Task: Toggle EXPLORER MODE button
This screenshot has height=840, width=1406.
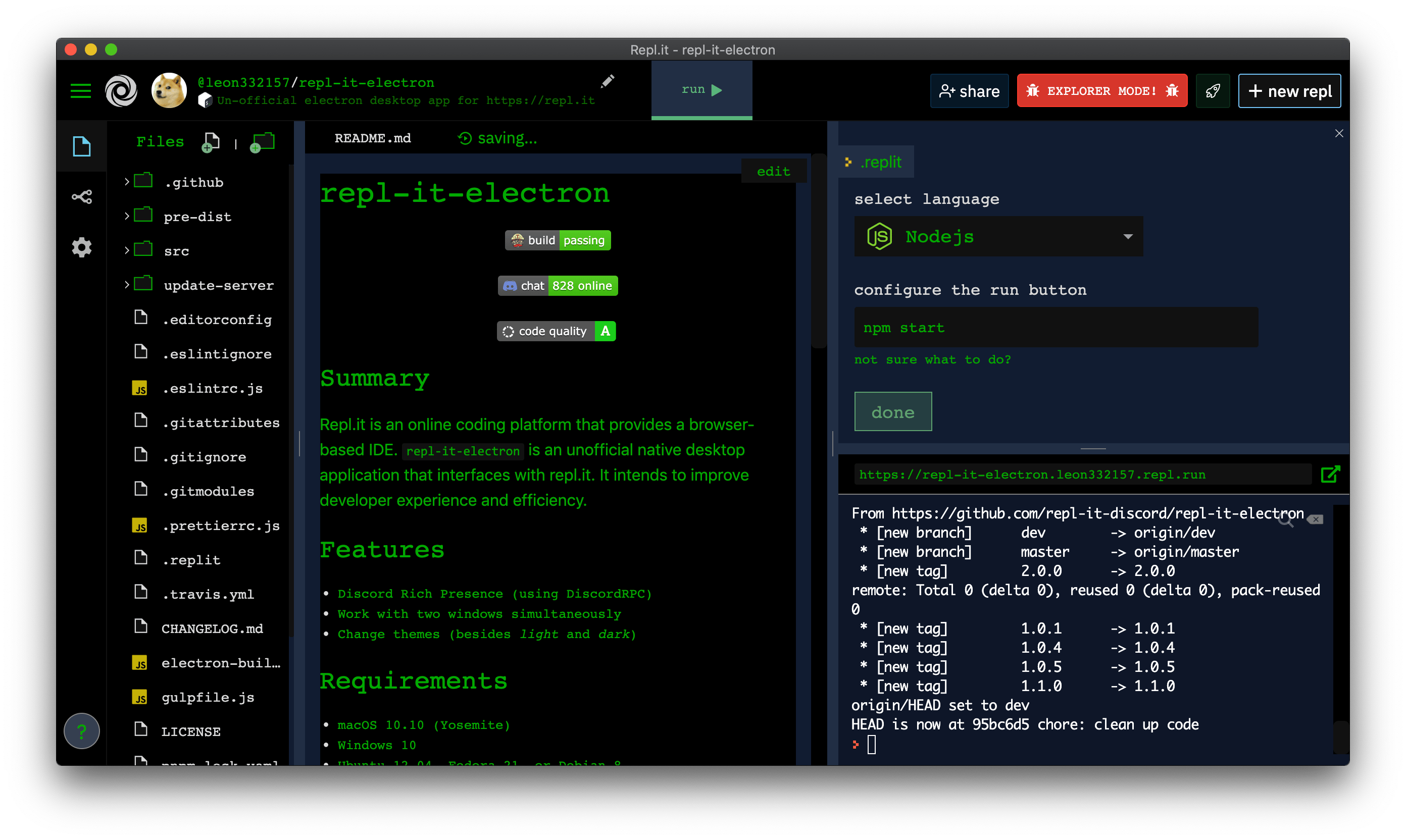Action: pos(1101,91)
